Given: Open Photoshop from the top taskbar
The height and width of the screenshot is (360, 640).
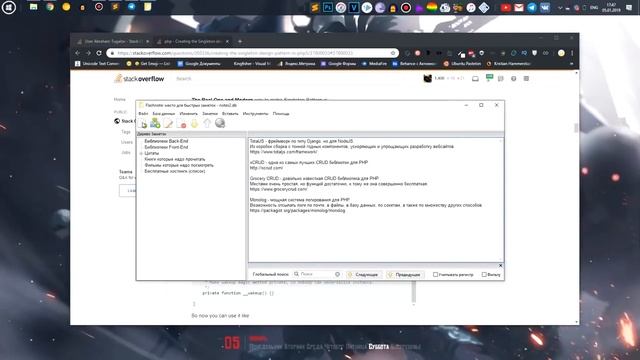Looking at the screenshot, I should coord(328,7).
